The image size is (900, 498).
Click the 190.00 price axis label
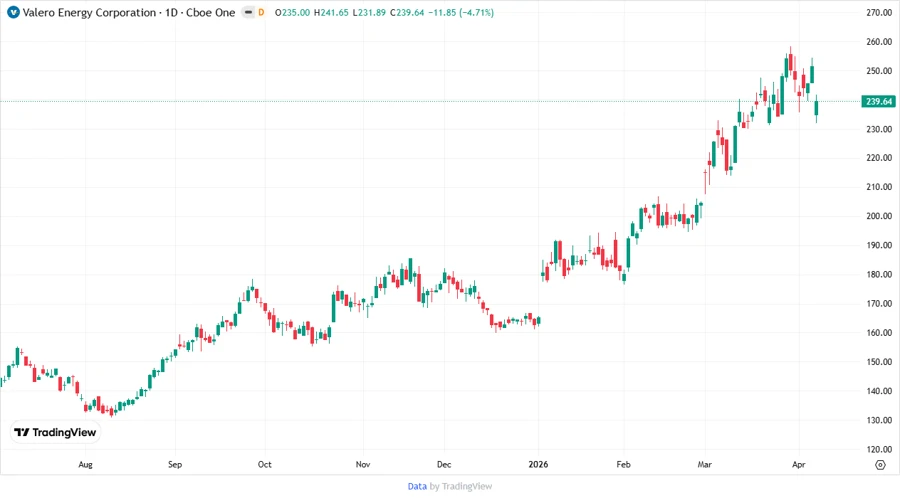coord(879,245)
